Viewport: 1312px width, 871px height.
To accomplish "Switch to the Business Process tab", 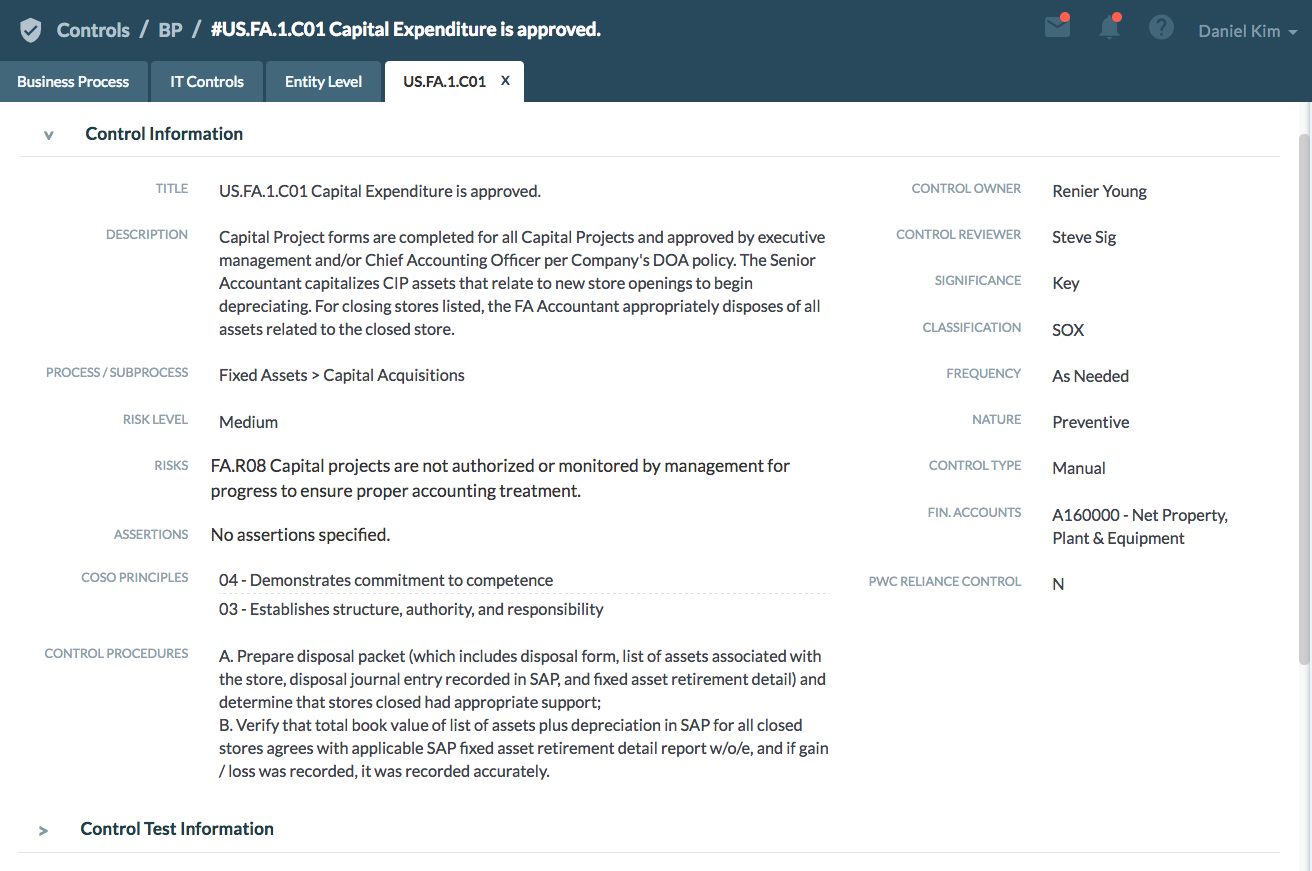I will point(73,82).
